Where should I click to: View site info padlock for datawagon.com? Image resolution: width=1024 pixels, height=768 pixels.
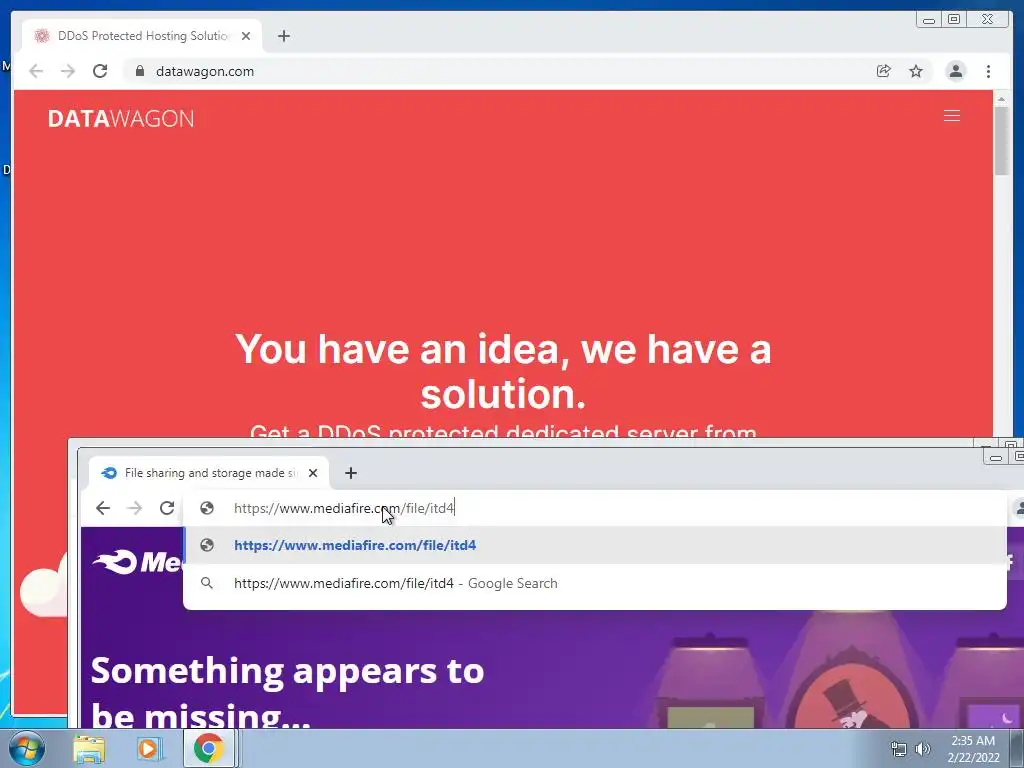(x=139, y=71)
